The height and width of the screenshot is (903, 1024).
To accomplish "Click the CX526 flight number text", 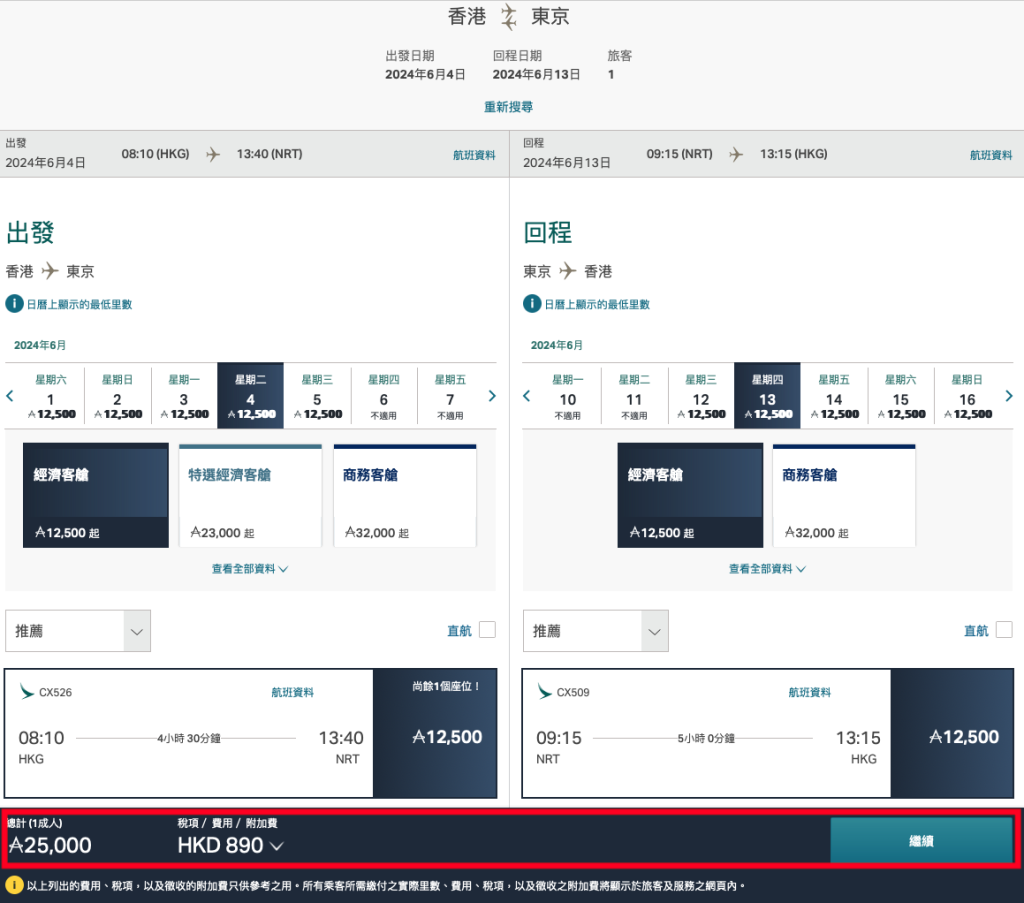I will [56, 692].
